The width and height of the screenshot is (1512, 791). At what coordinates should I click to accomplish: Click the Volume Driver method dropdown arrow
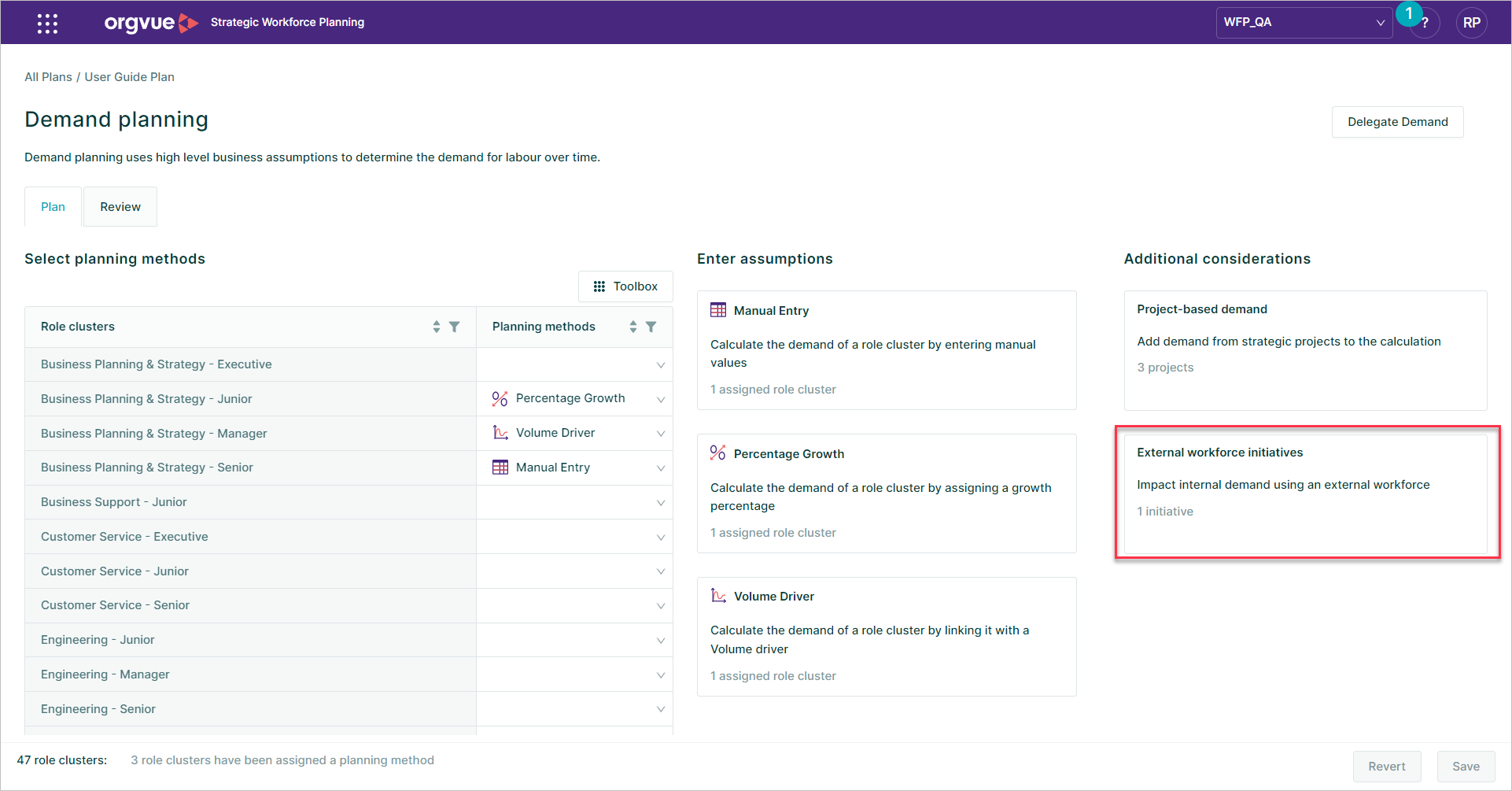coord(661,434)
